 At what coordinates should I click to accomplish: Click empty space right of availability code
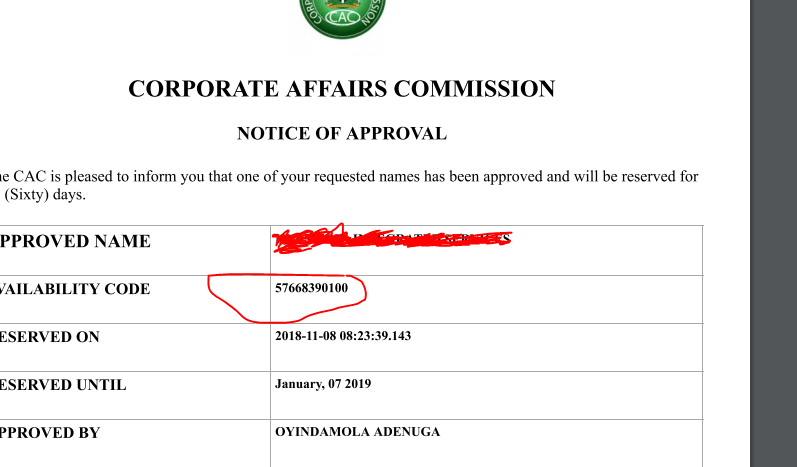(534, 300)
